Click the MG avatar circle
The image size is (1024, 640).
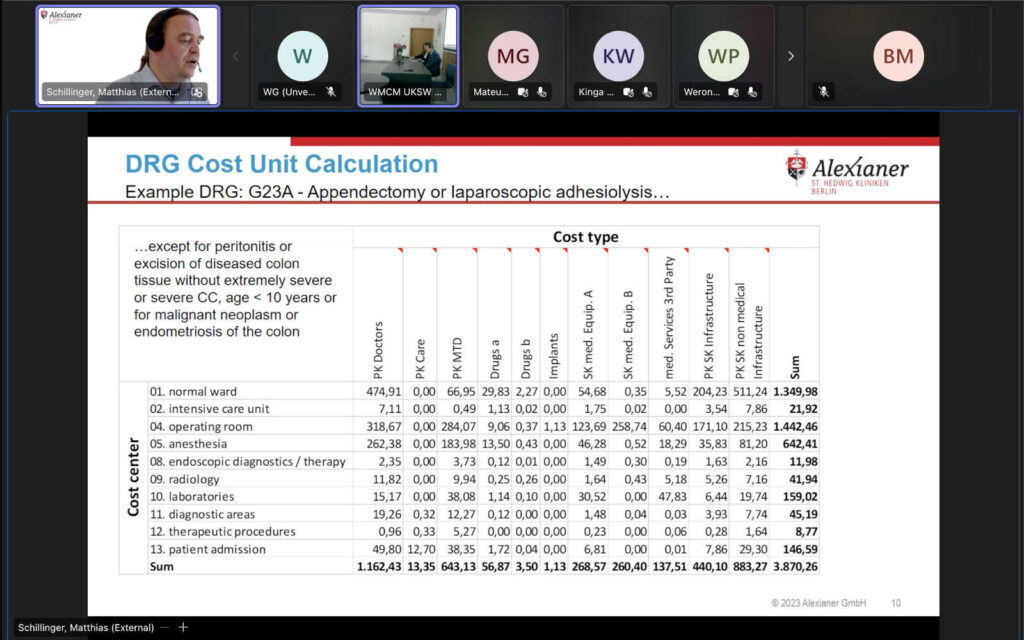pyautogui.click(x=513, y=56)
